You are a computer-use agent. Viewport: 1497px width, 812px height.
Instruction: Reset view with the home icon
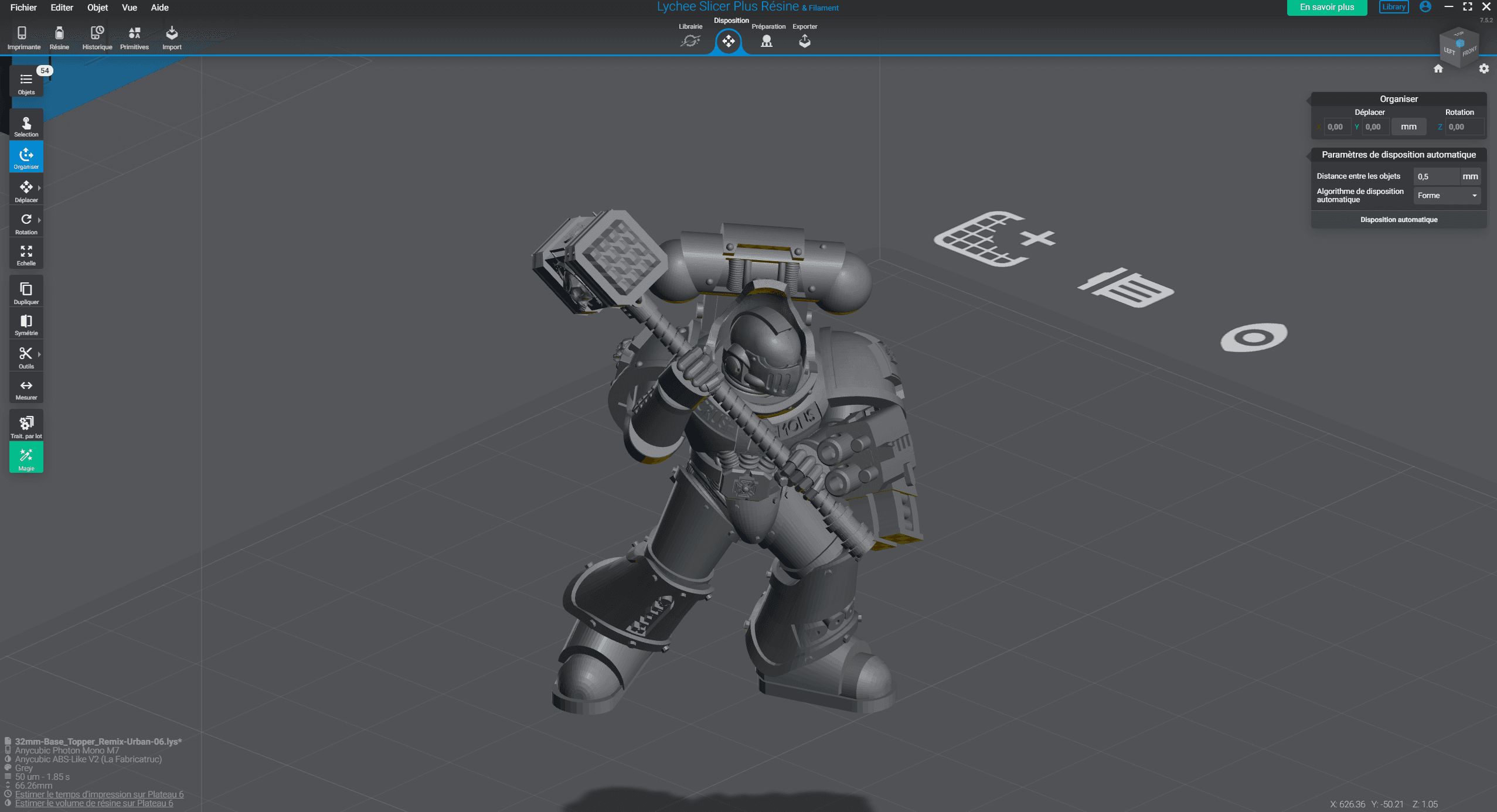pos(1438,69)
